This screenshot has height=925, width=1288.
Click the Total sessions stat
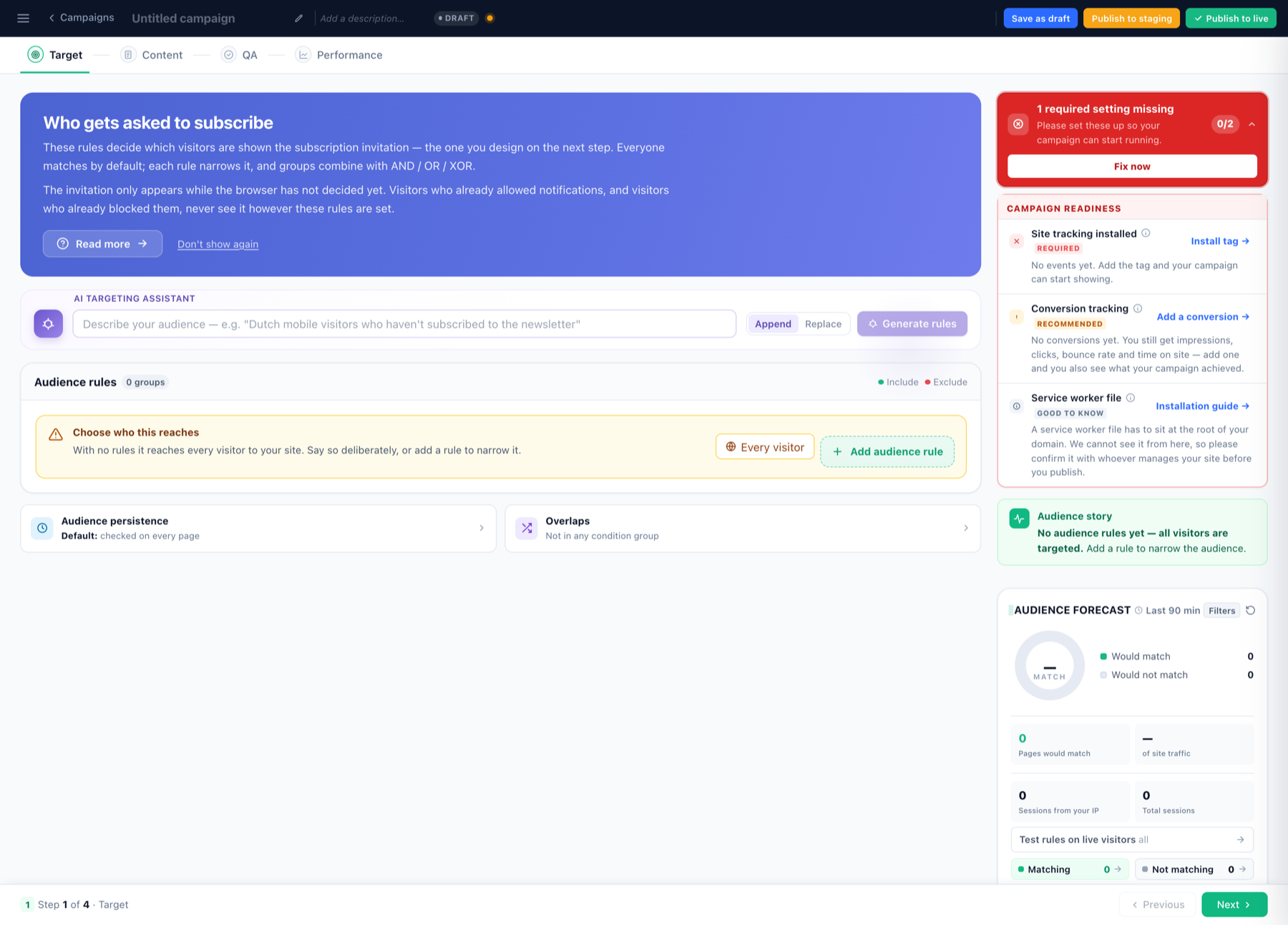pyautogui.click(x=1194, y=801)
